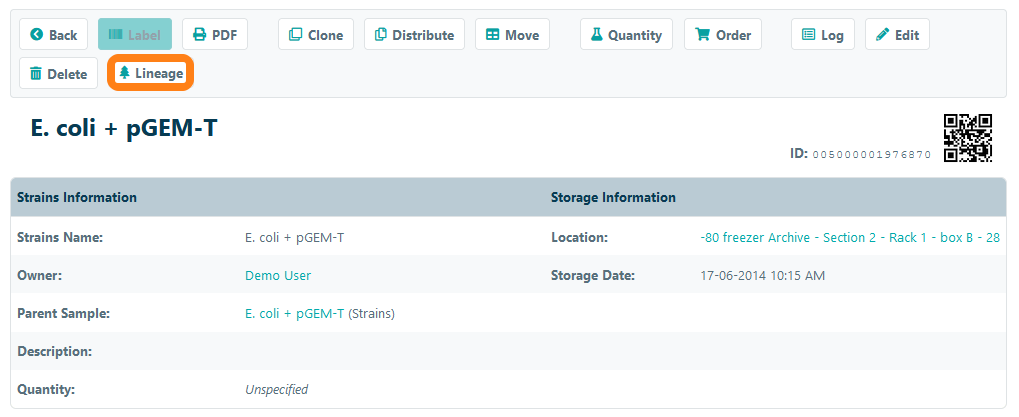The width and height of the screenshot is (1019, 417).
Task: Open the Distribute sample option
Action: click(414, 35)
